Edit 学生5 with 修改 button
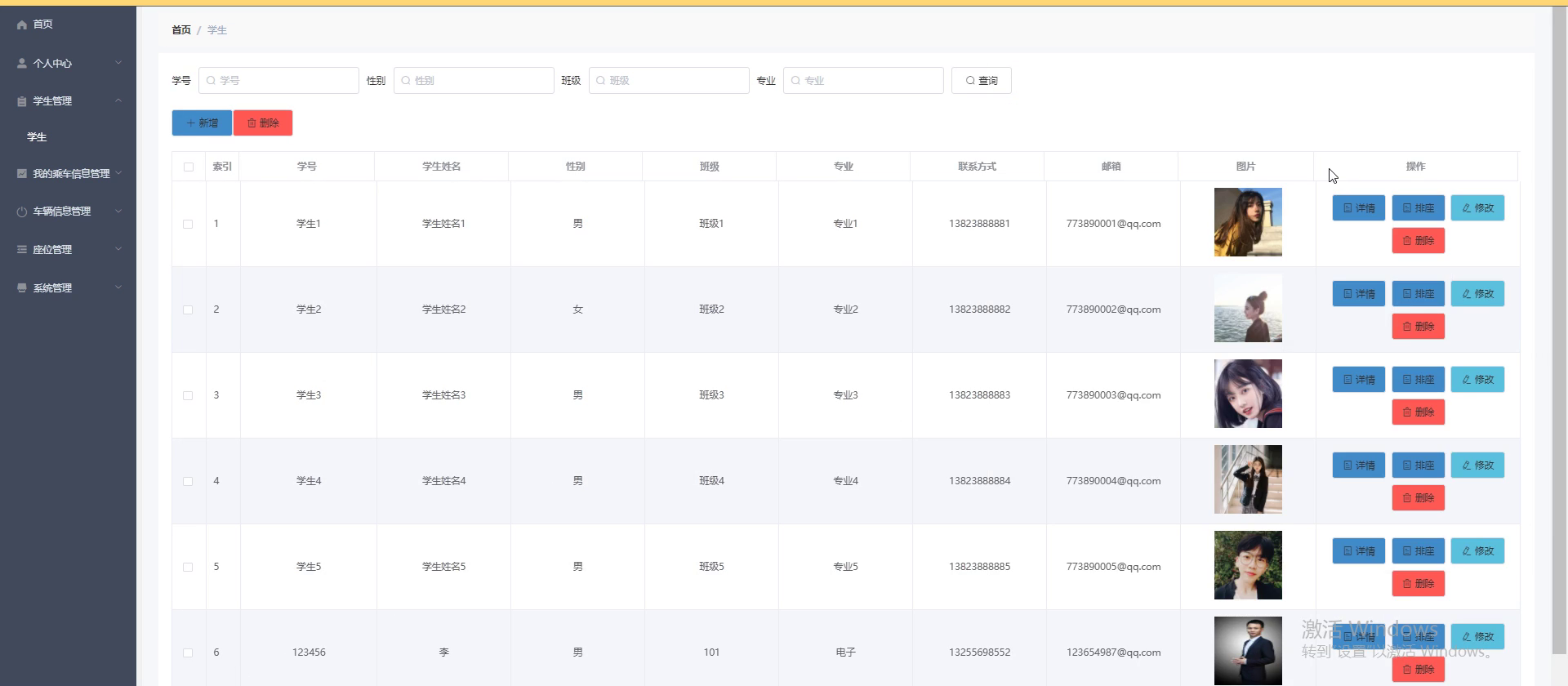Image resolution: width=1568 pixels, height=686 pixels. click(x=1477, y=551)
